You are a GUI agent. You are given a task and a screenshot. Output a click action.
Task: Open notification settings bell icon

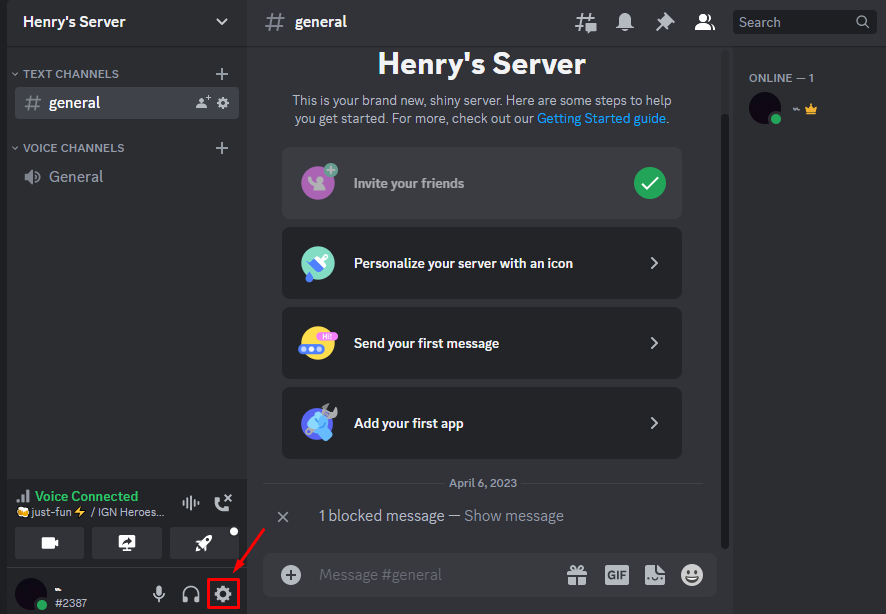pyautogui.click(x=625, y=22)
